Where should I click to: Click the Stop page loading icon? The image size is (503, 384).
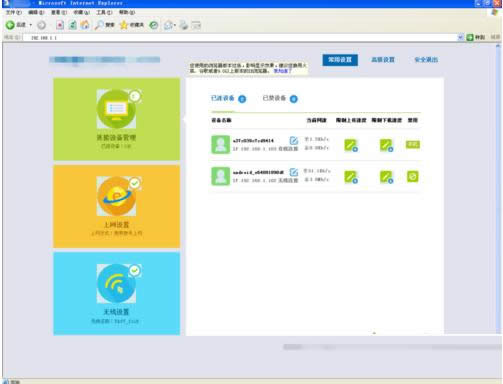(60, 25)
